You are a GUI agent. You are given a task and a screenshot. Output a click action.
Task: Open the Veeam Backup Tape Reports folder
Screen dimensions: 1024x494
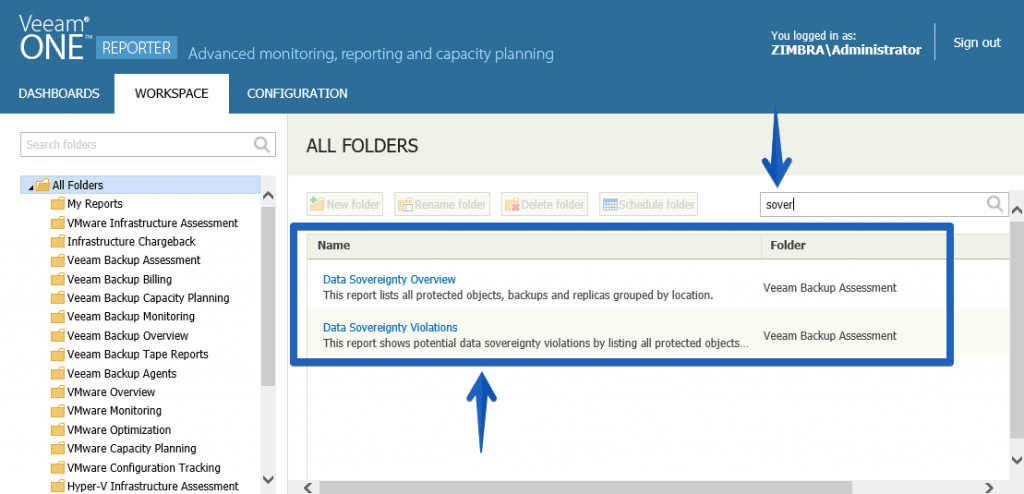pyautogui.click(x=138, y=354)
